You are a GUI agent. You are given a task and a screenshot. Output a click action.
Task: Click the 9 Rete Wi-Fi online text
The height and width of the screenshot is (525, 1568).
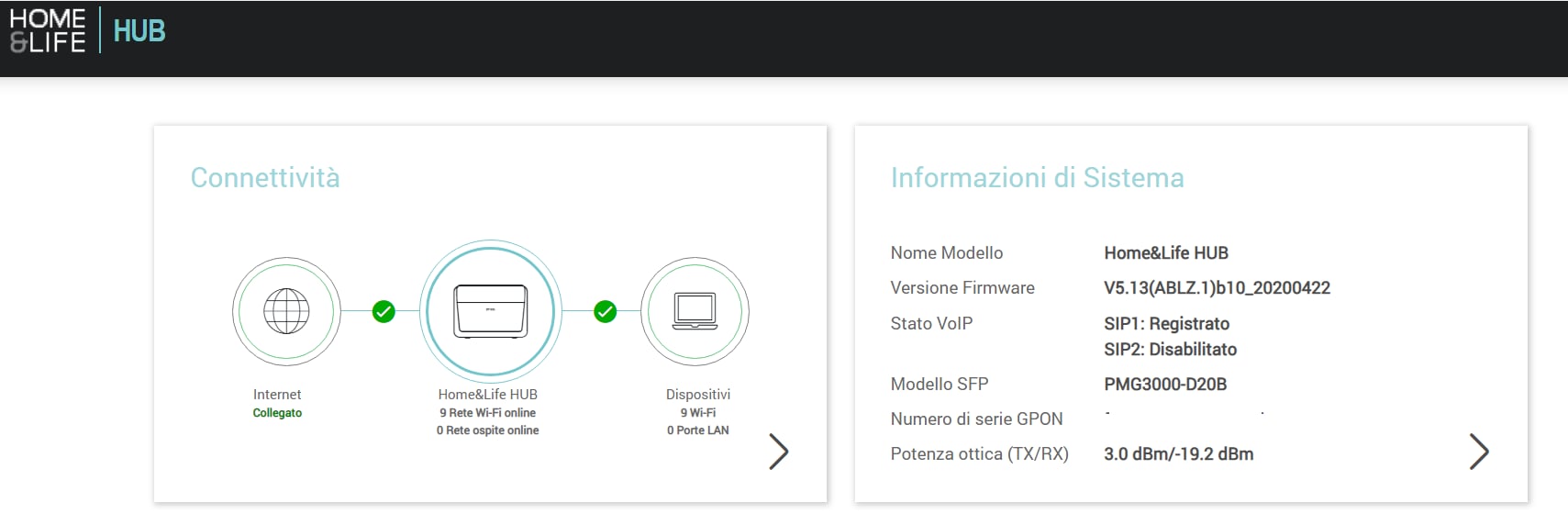point(487,413)
